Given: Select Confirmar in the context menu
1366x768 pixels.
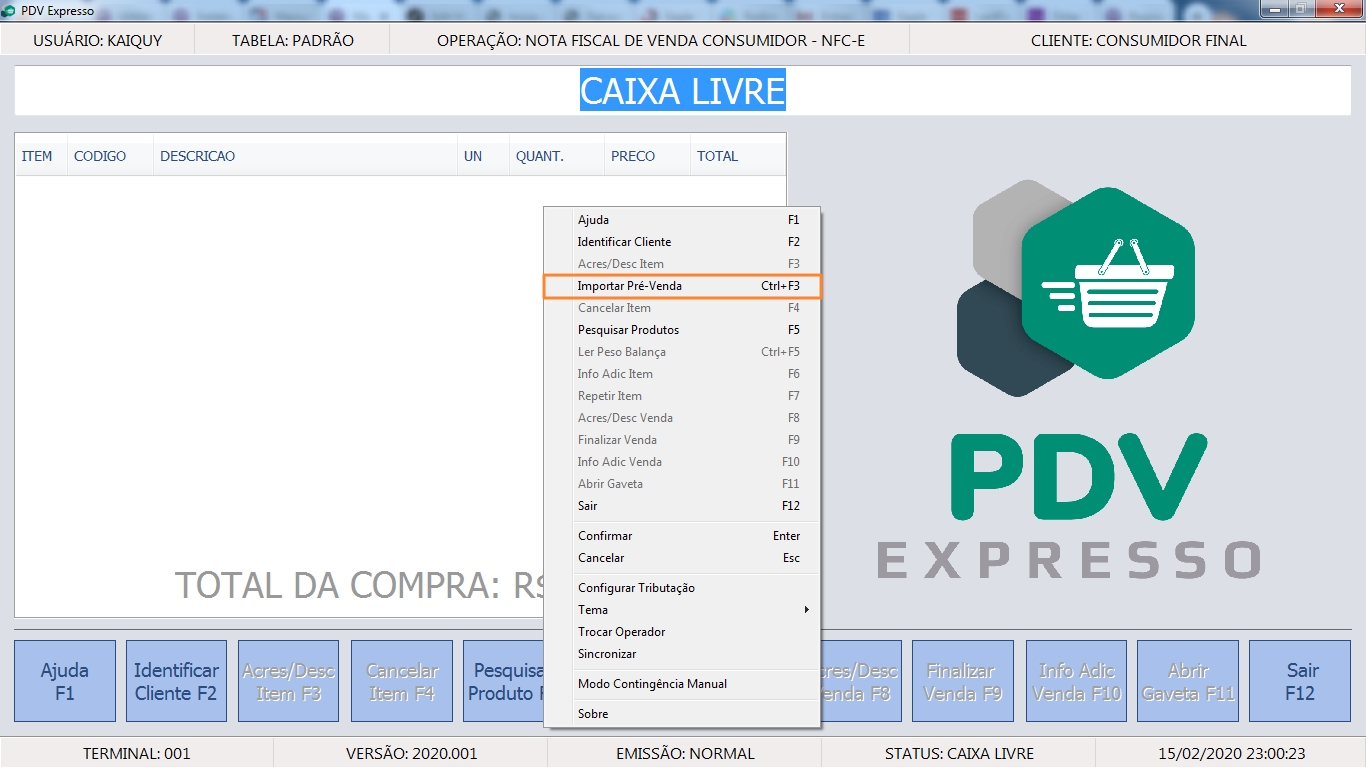Looking at the screenshot, I should [x=681, y=536].
